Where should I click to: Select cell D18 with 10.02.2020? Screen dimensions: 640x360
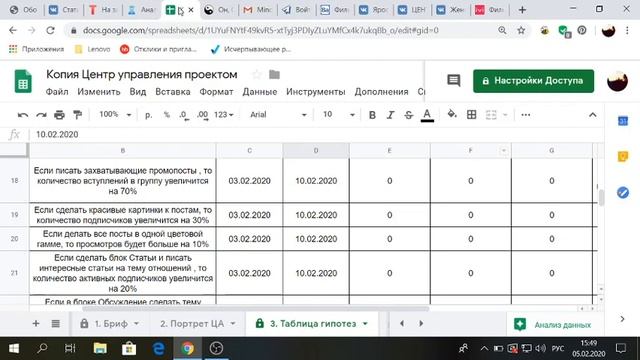click(x=316, y=181)
